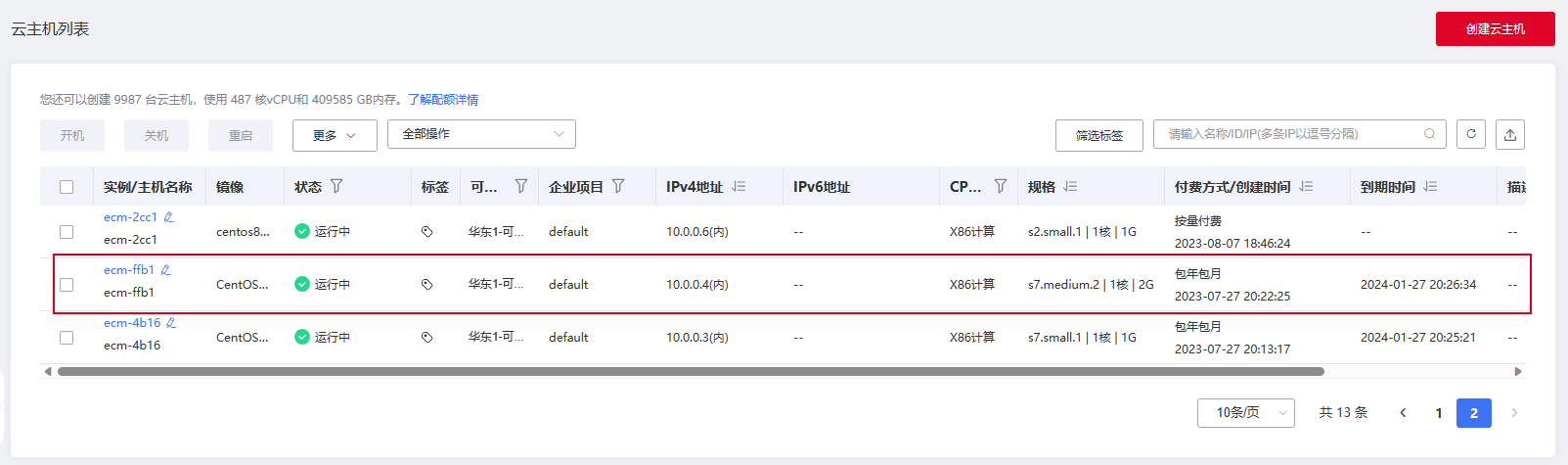The height and width of the screenshot is (465, 1568).
Task: Open the status column filter icon
Action: pos(336,186)
